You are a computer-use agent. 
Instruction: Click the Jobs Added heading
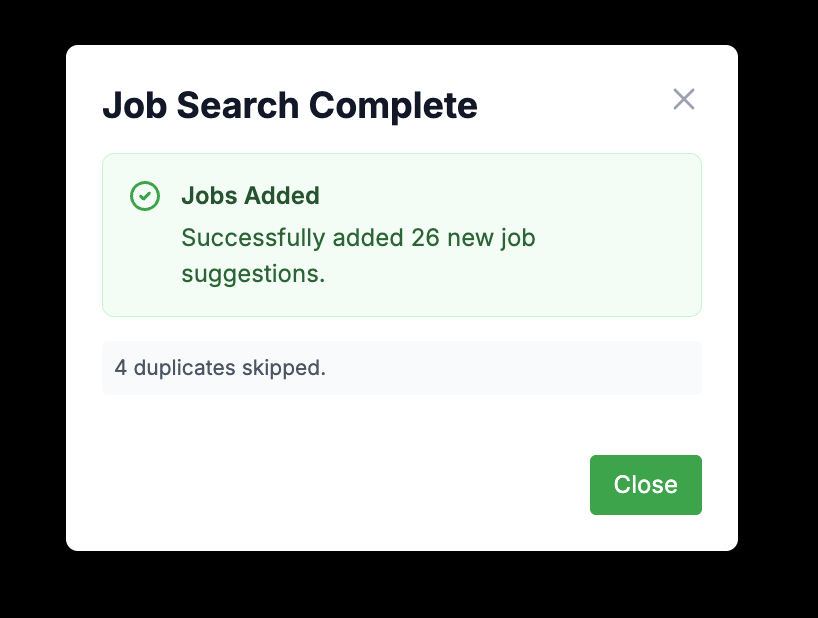(250, 196)
